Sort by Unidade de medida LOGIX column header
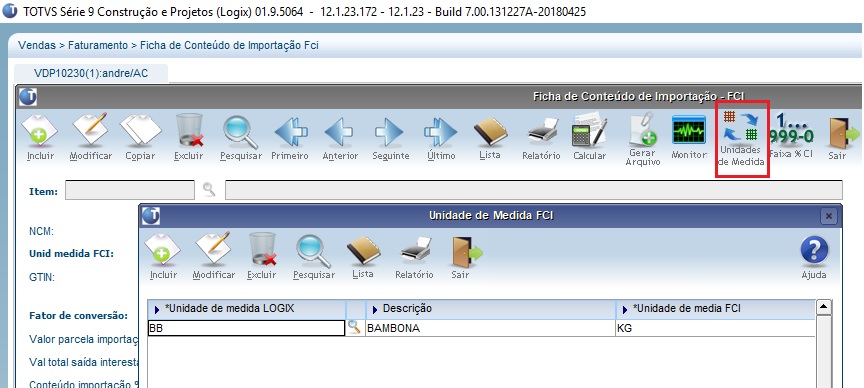Viewport: 864px width, 388px height. coord(247,309)
